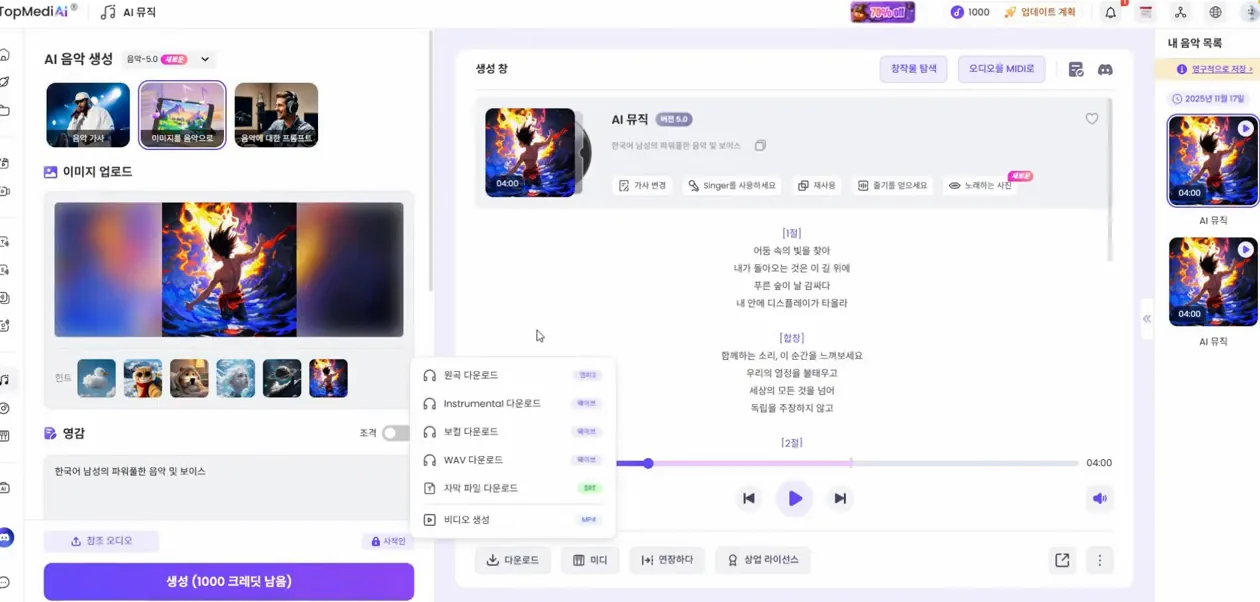Open the Discord icon in 생성 창

tap(1105, 70)
